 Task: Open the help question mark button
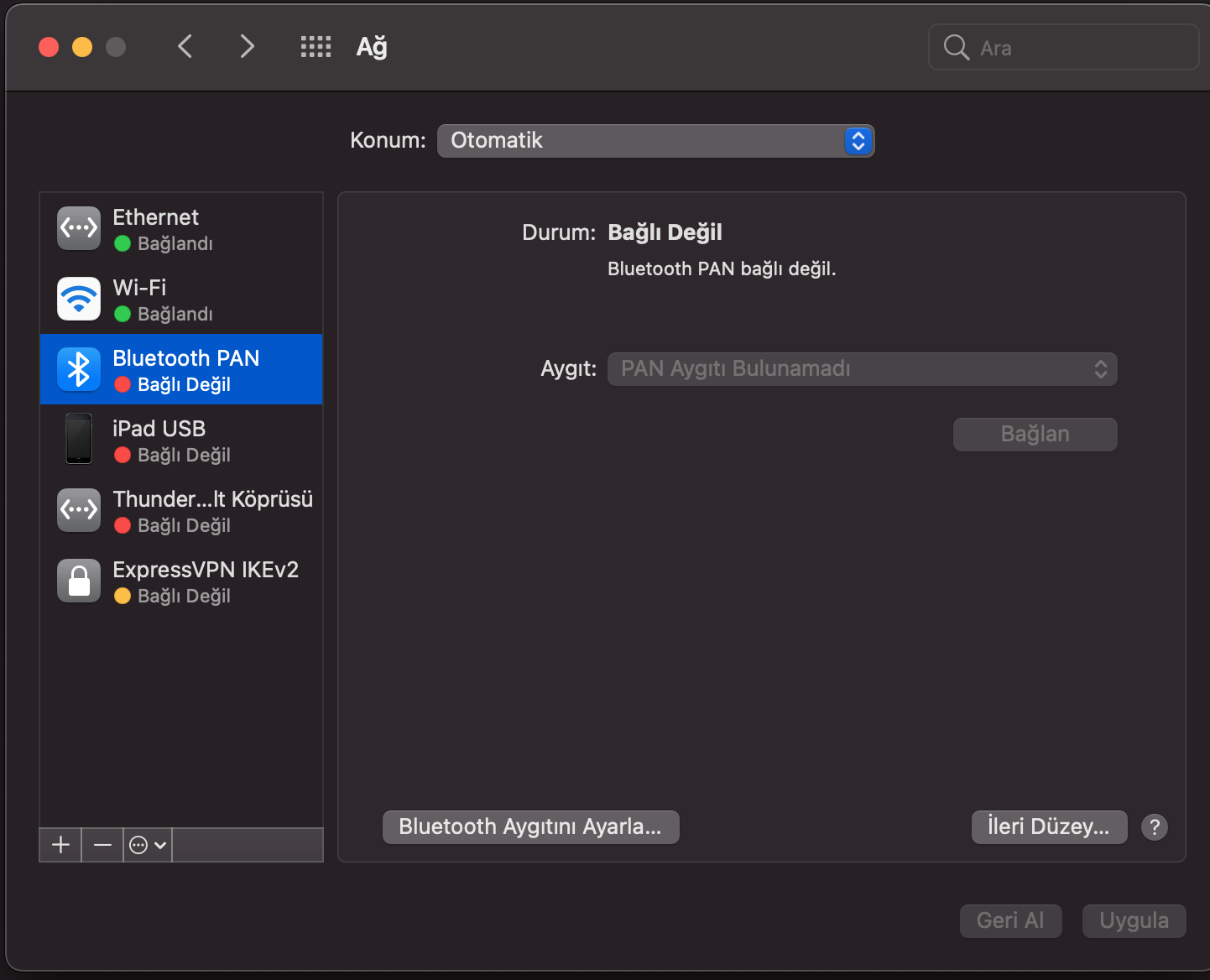(1155, 827)
